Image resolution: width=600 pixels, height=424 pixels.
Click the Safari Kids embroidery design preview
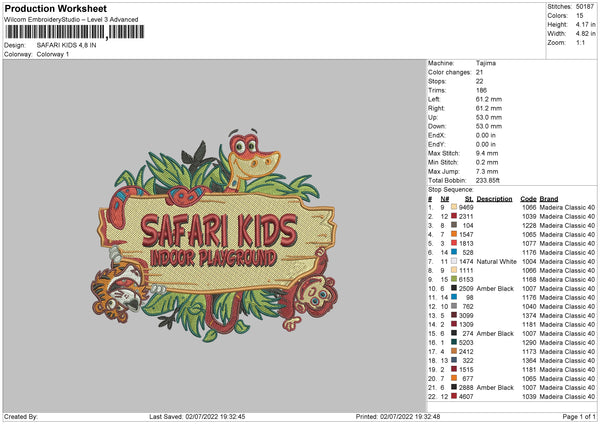click(x=214, y=235)
